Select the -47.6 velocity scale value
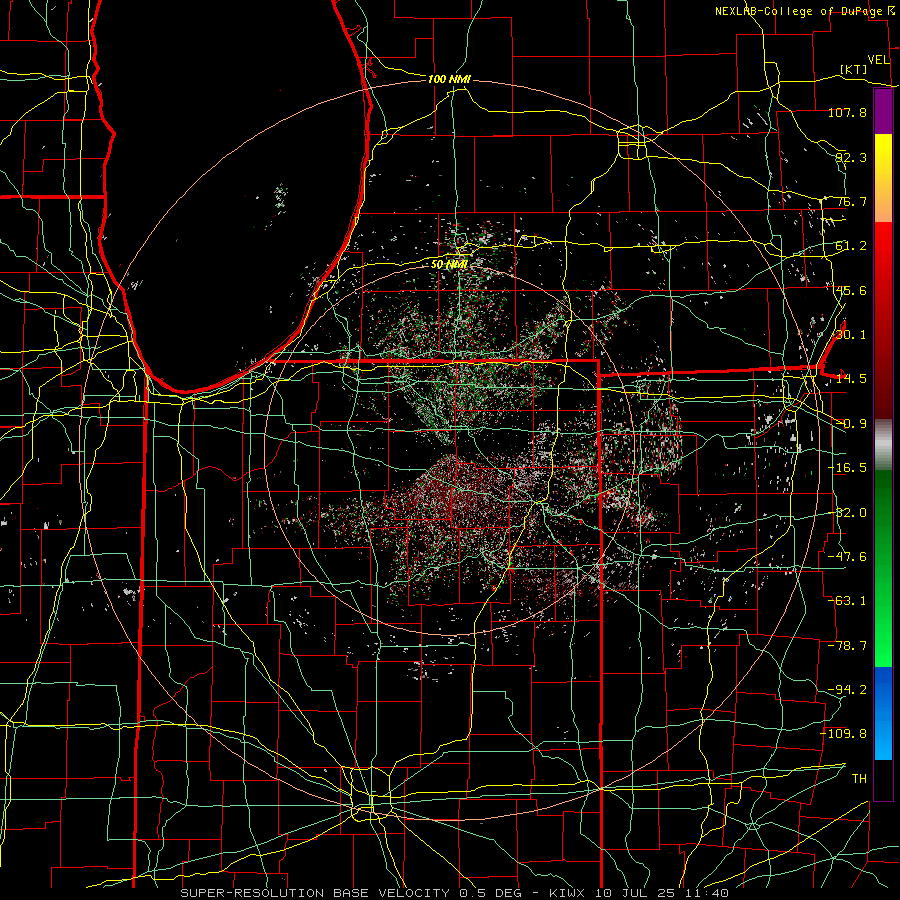Screen dimensions: 900x900 click(x=847, y=557)
